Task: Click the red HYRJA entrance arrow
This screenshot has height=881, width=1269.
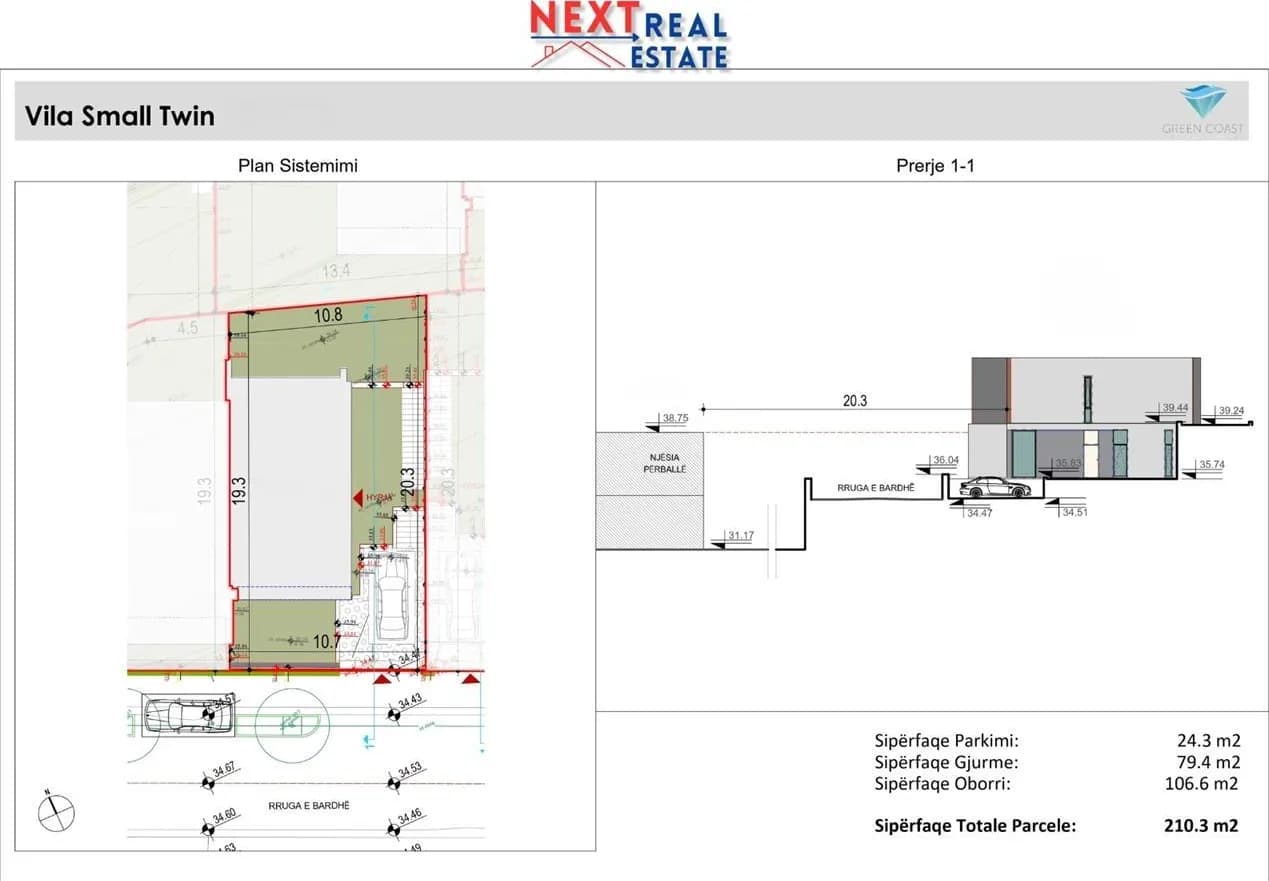Action: click(356, 497)
